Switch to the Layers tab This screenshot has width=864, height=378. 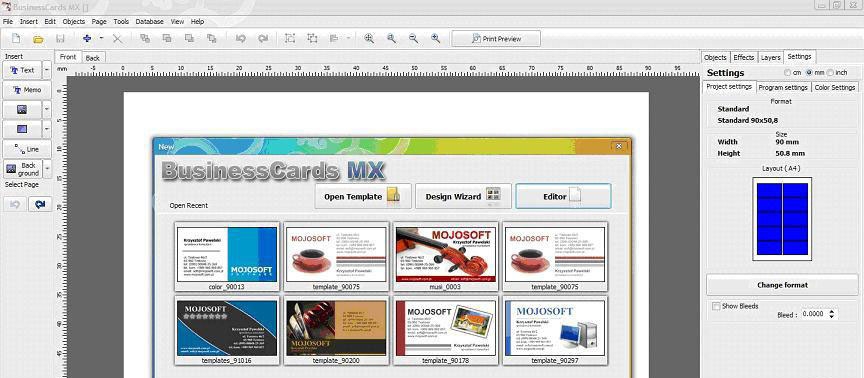770,57
